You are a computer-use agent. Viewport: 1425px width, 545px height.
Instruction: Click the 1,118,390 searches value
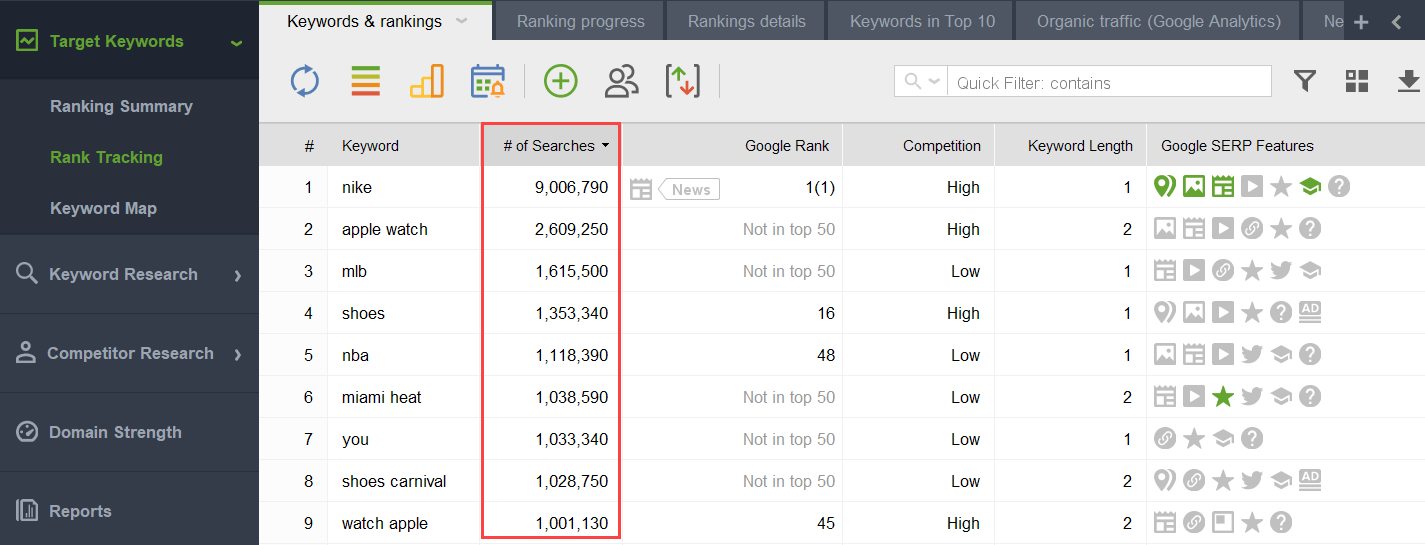click(571, 355)
